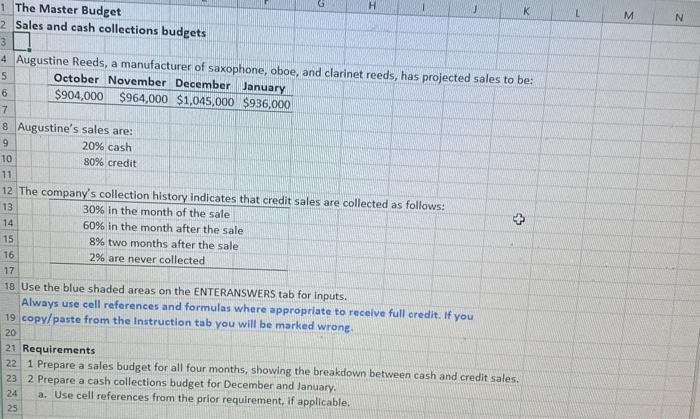The image size is (700, 419).
Task: Select column N header
Action: point(679,17)
